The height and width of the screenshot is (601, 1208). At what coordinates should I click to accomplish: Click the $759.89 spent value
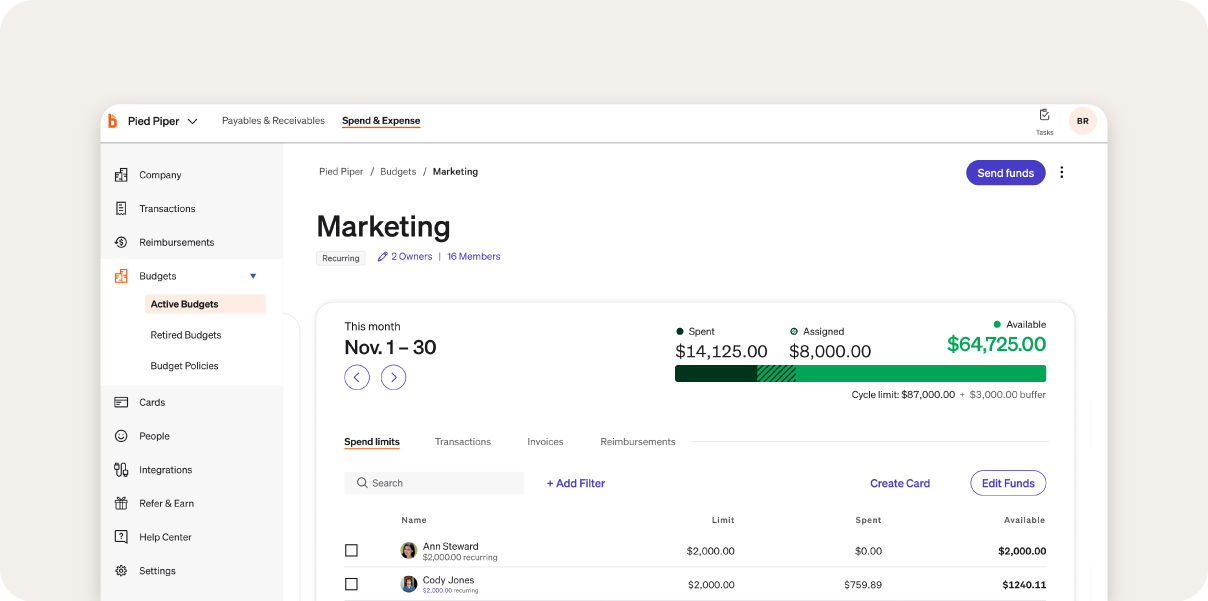pyautogui.click(x=863, y=585)
